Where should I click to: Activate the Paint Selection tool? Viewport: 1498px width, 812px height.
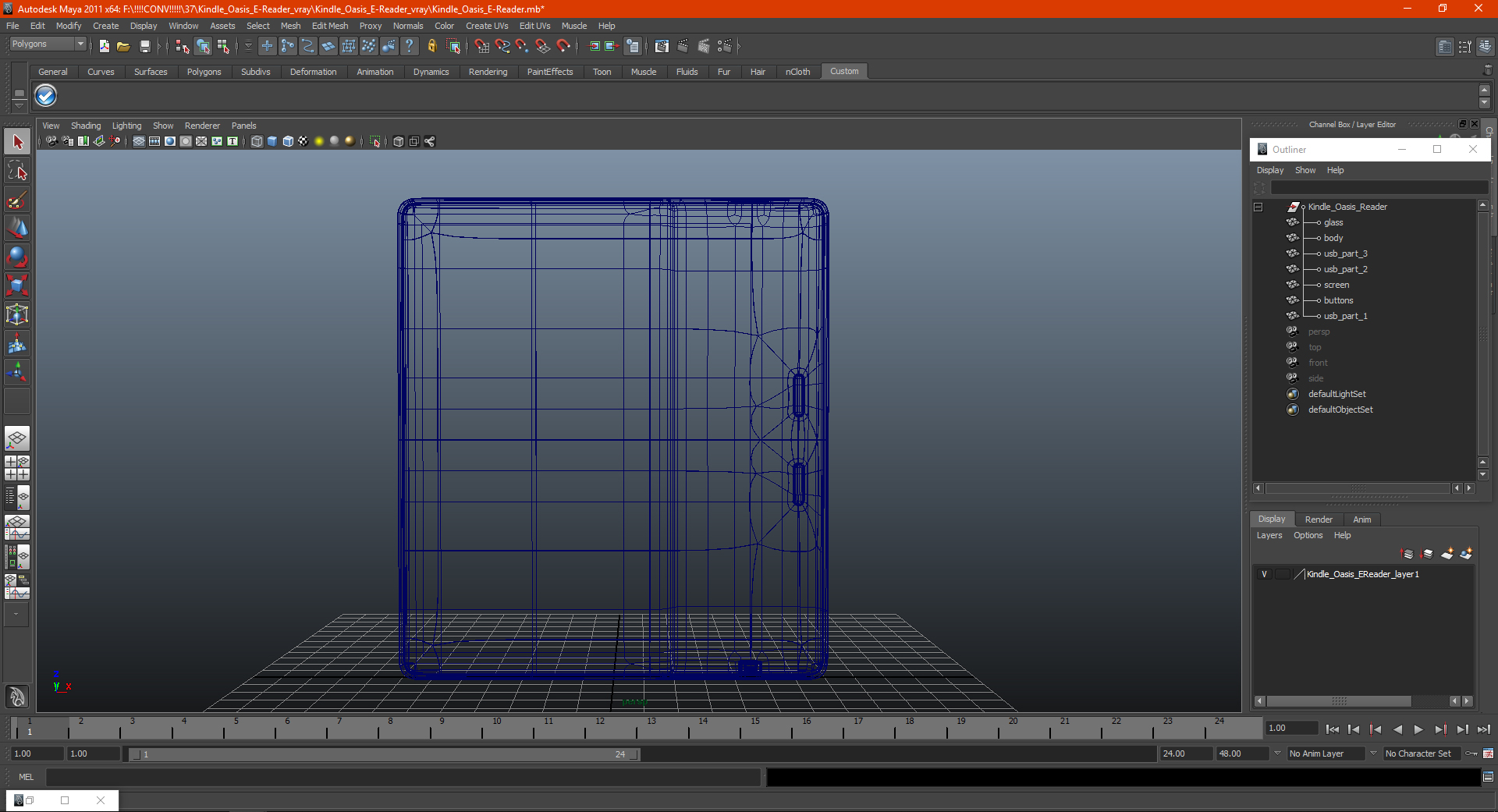[17, 200]
